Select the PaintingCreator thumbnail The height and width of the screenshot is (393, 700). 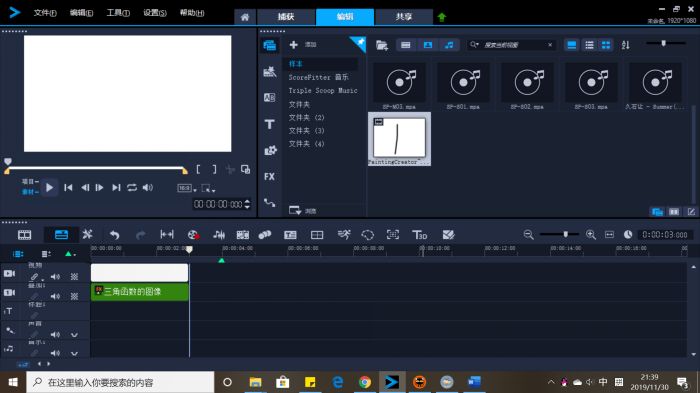(399, 139)
